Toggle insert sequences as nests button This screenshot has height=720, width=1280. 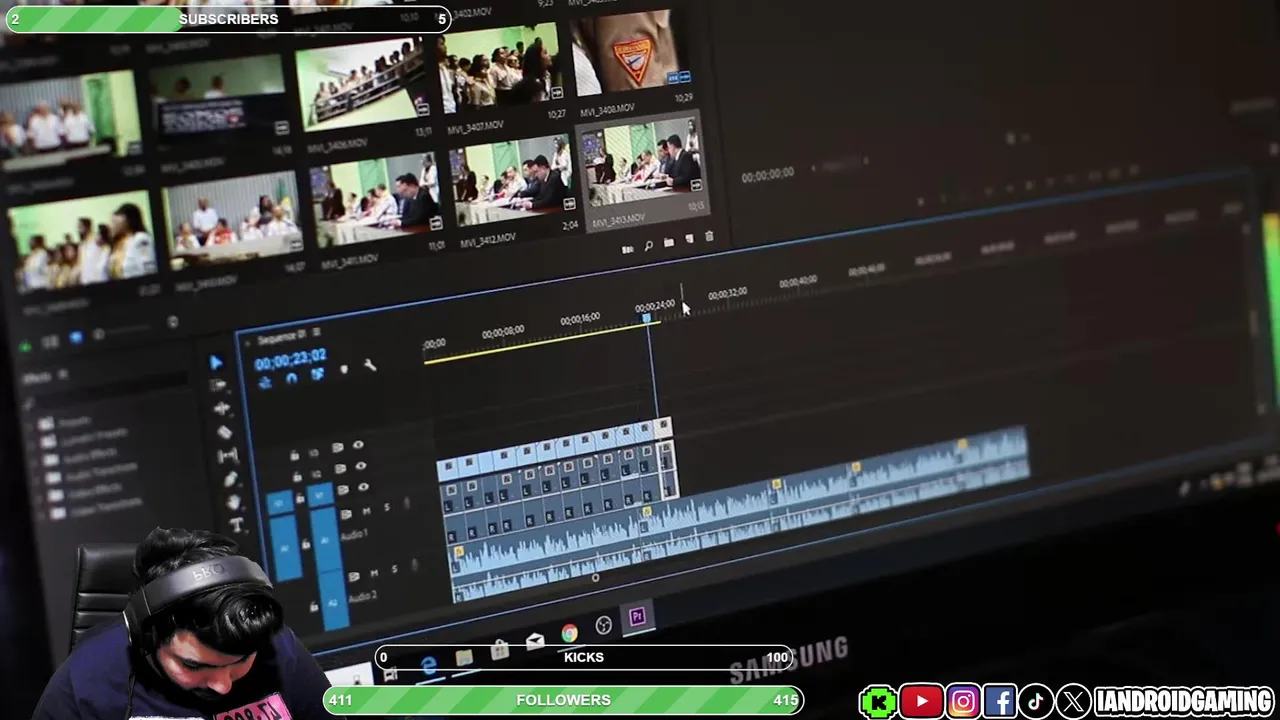[x=265, y=382]
